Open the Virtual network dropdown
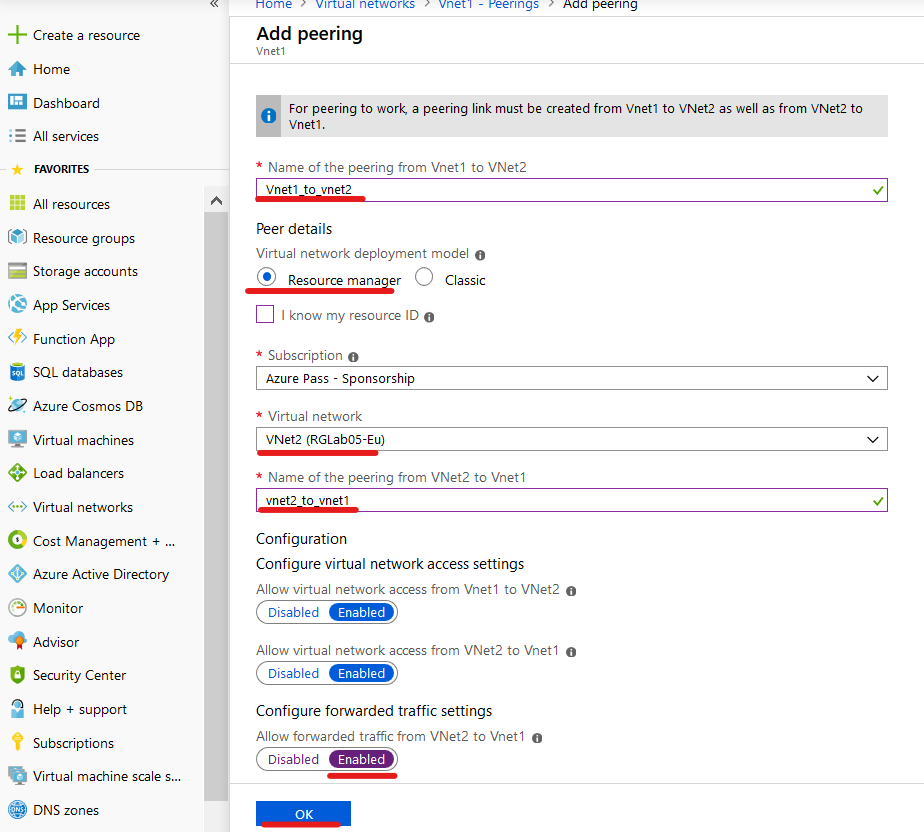This screenshot has height=832, width=924. [572, 439]
